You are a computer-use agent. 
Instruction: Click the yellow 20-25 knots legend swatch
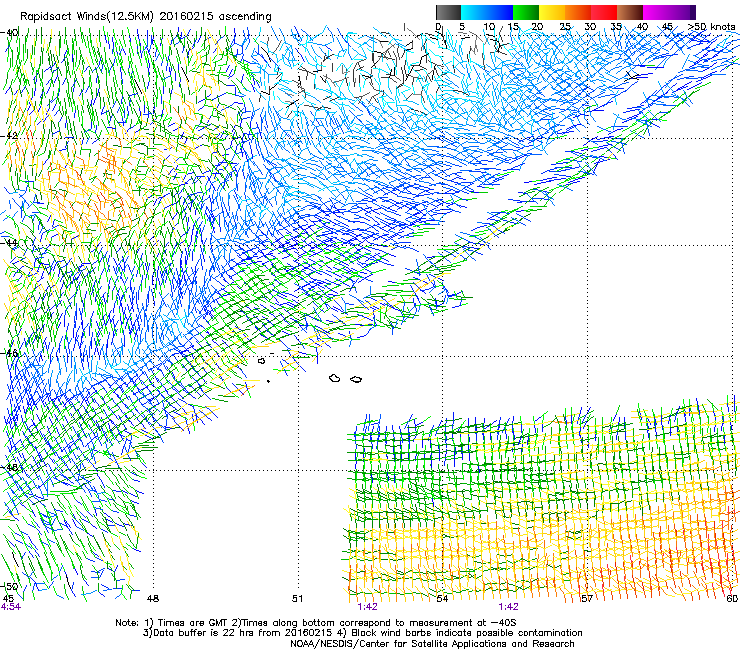[x=552, y=12]
